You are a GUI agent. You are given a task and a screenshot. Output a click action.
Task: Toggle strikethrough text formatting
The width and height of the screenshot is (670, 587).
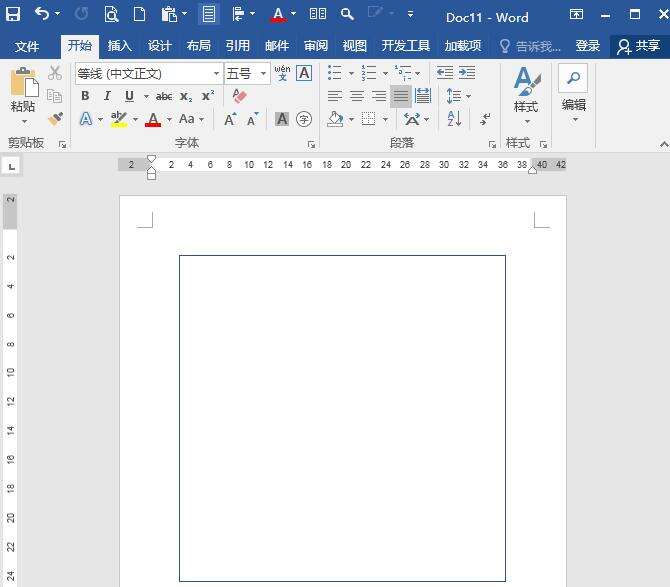(x=164, y=96)
